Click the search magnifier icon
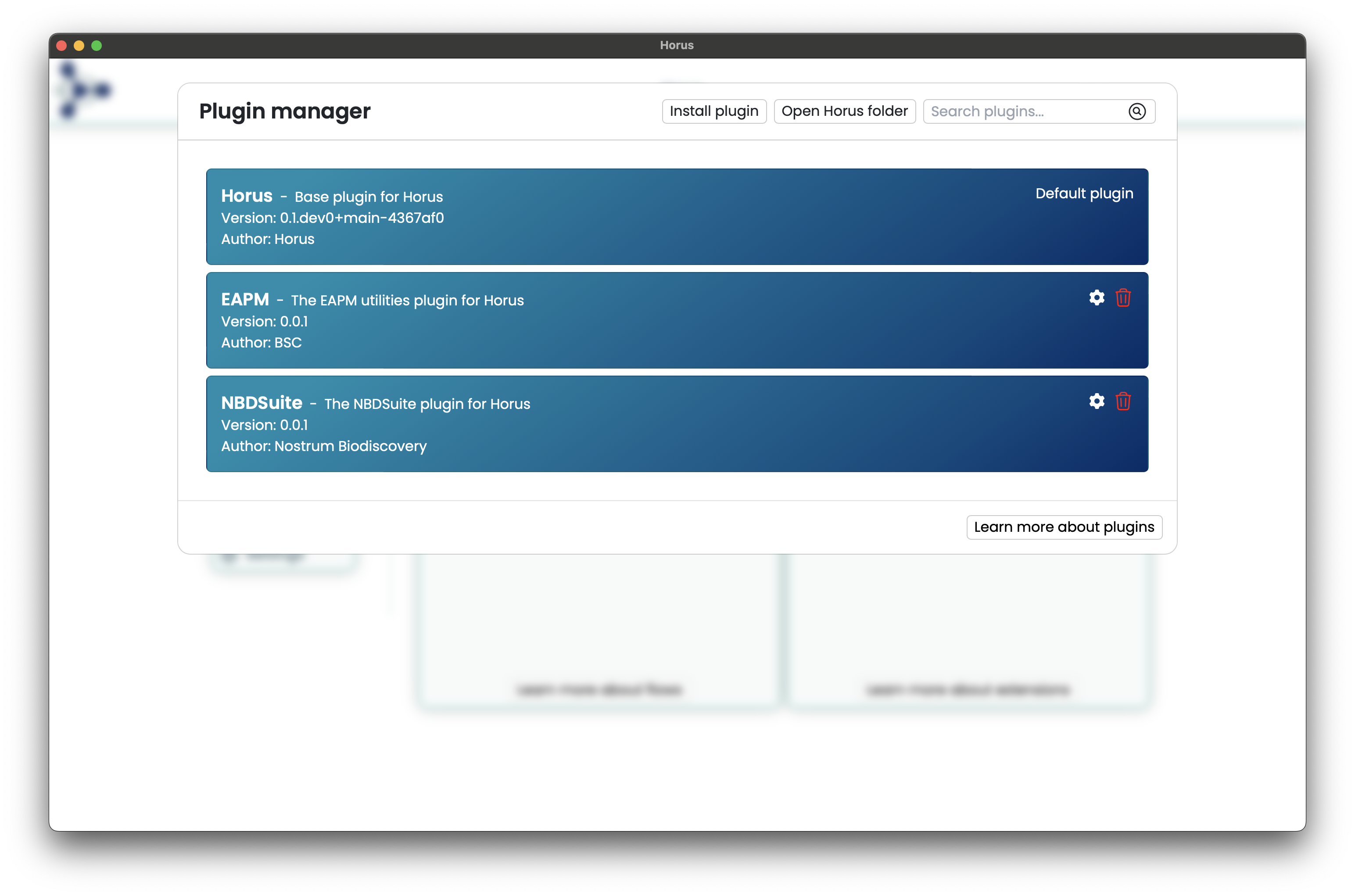The width and height of the screenshot is (1355, 896). (1136, 111)
